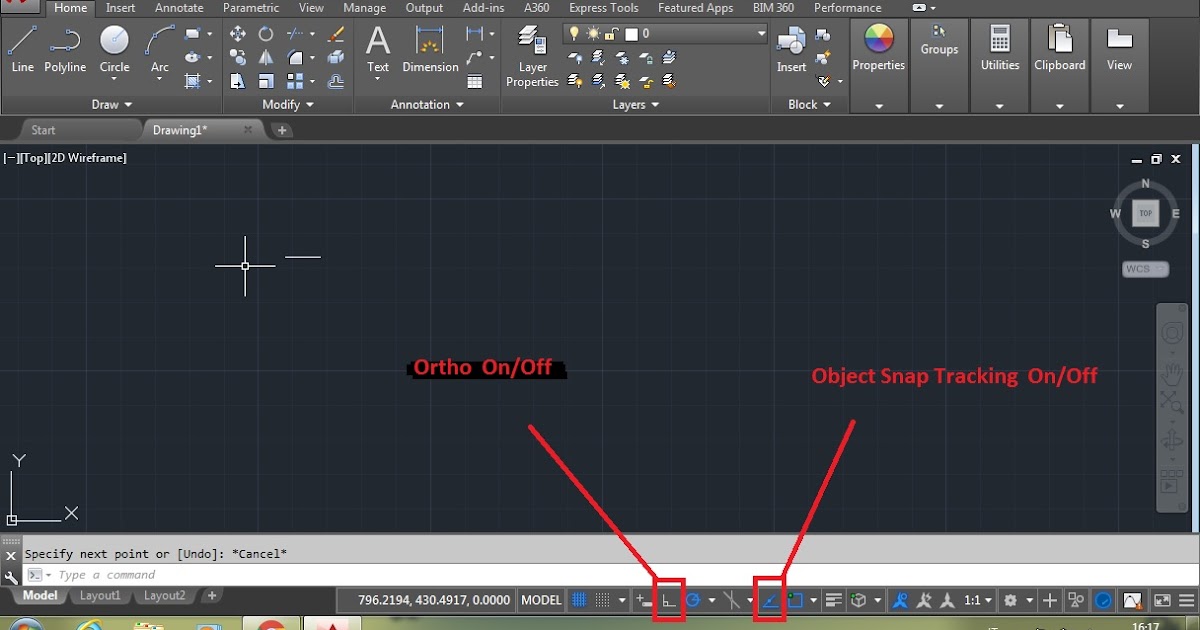This screenshot has width=1200, height=630.
Task: Switch to the Annotate ribbon tab
Action: pos(179,8)
